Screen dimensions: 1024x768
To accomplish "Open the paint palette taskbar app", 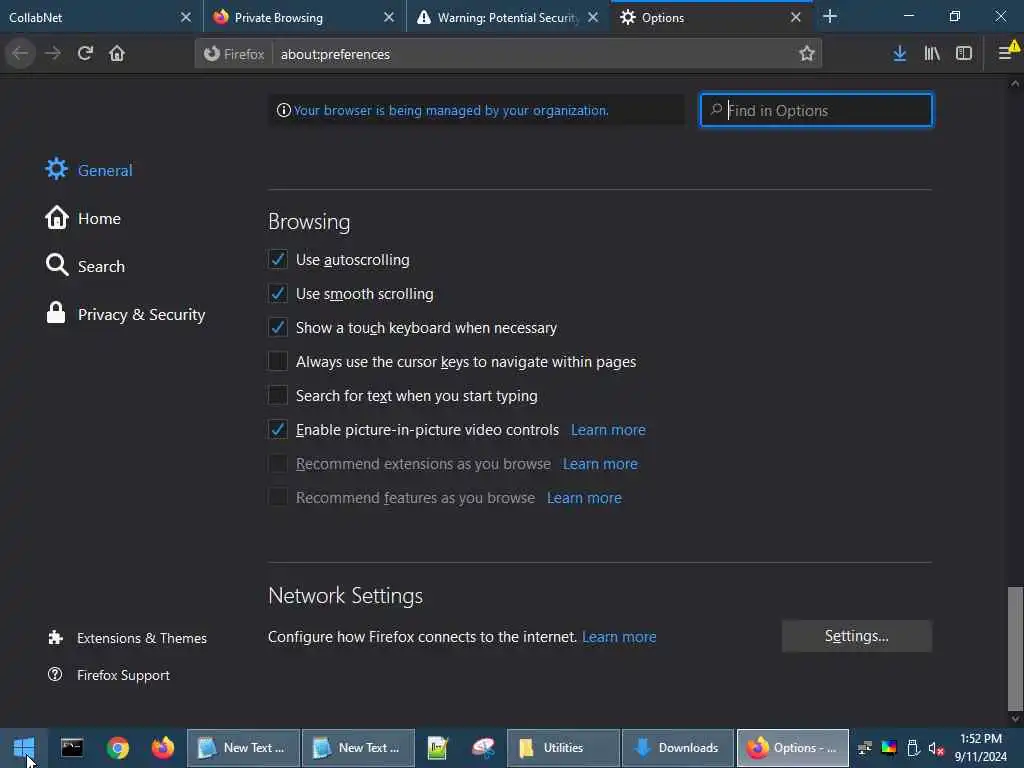I will tap(483, 748).
